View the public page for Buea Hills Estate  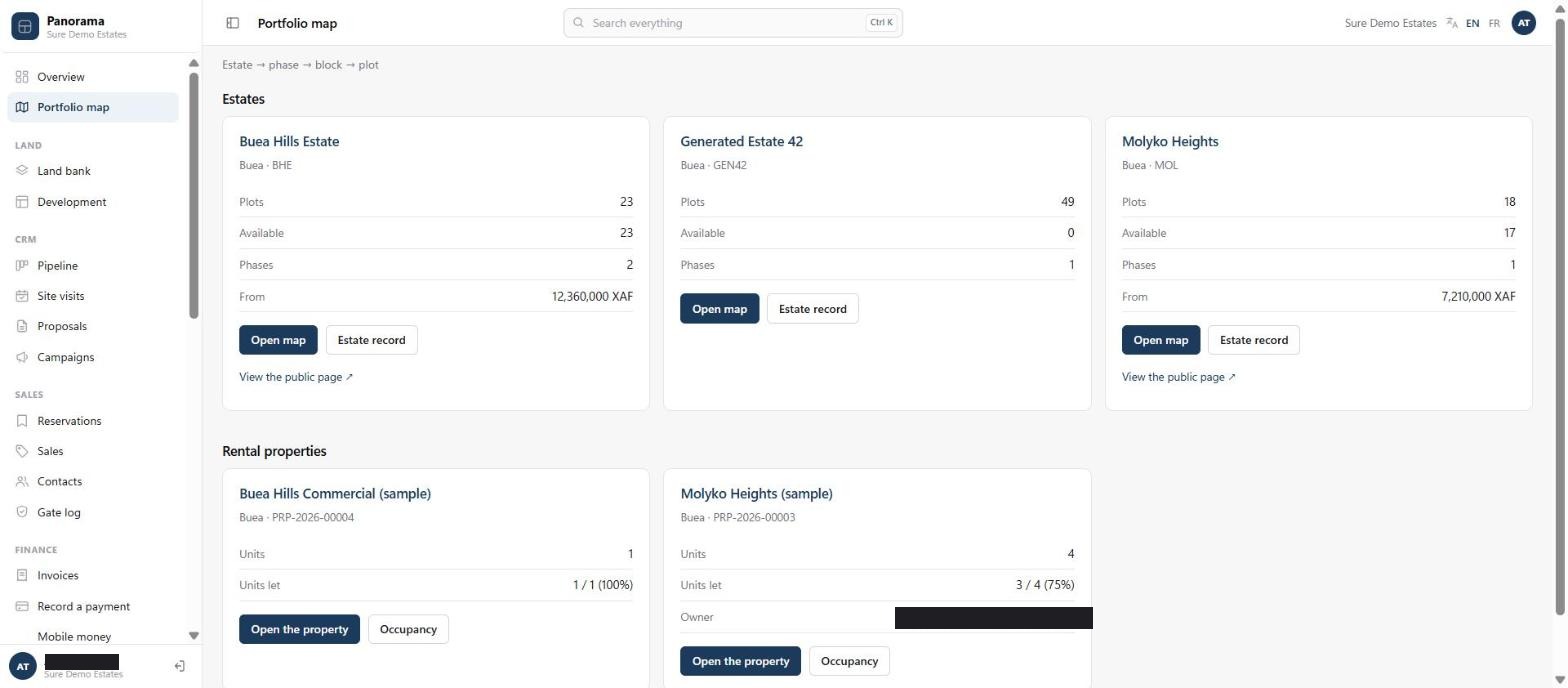point(296,377)
